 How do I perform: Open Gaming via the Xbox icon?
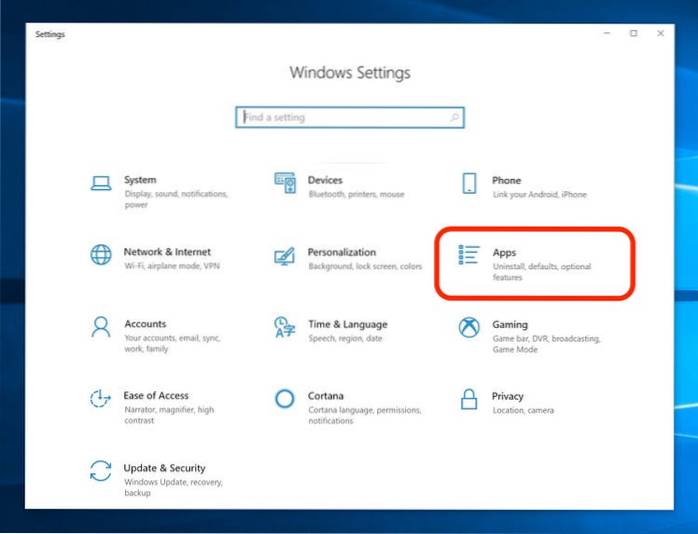pyautogui.click(x=468, y=327)
